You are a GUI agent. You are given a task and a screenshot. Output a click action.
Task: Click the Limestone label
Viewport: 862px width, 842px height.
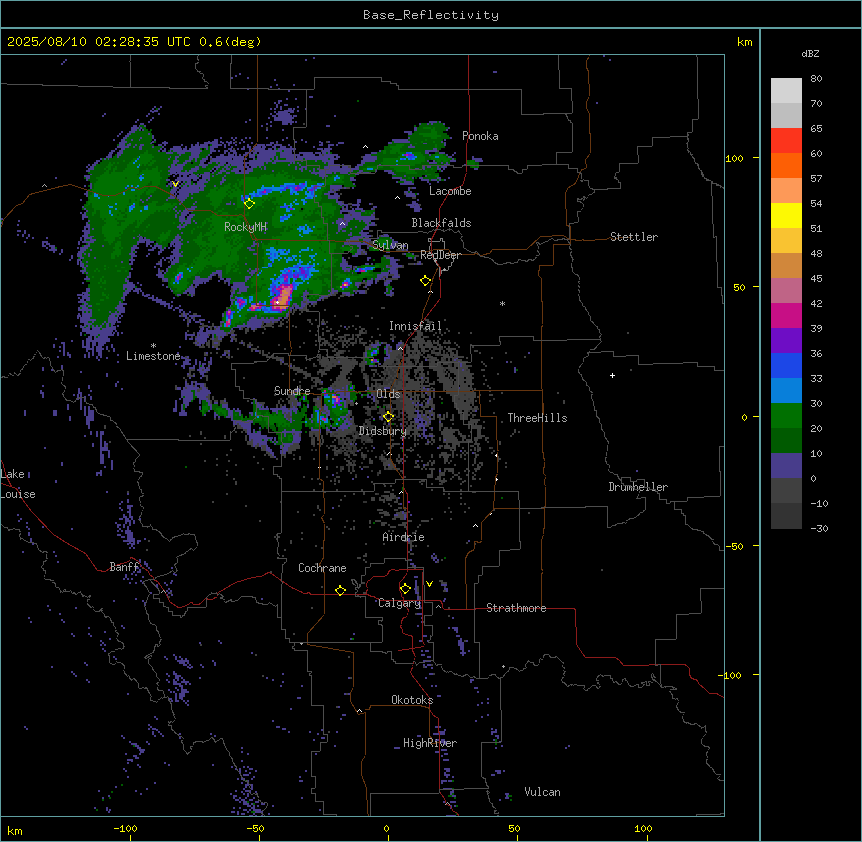tap(153, 356)
